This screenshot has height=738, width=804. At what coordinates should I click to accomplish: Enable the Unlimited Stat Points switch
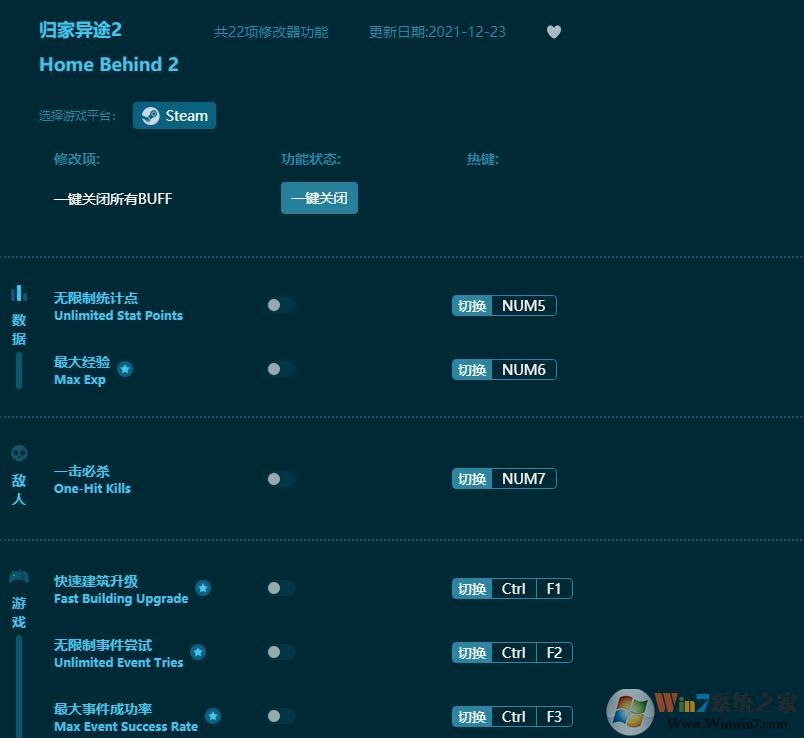280,305
